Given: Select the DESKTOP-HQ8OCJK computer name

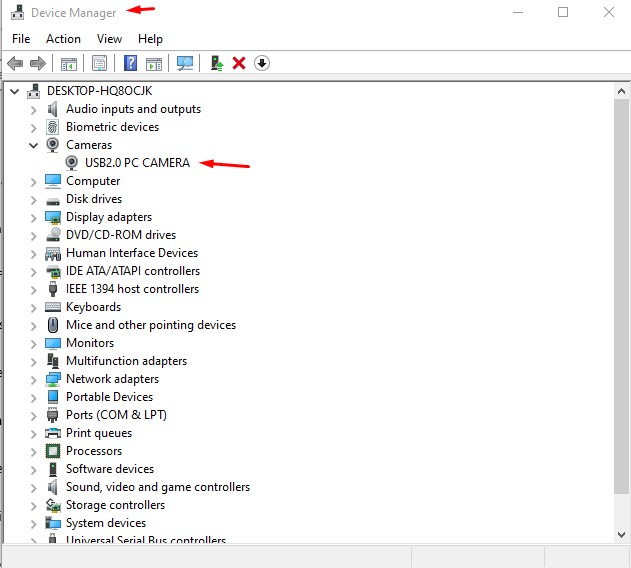Looking at the screenshot, I should (x=99, y=91).
